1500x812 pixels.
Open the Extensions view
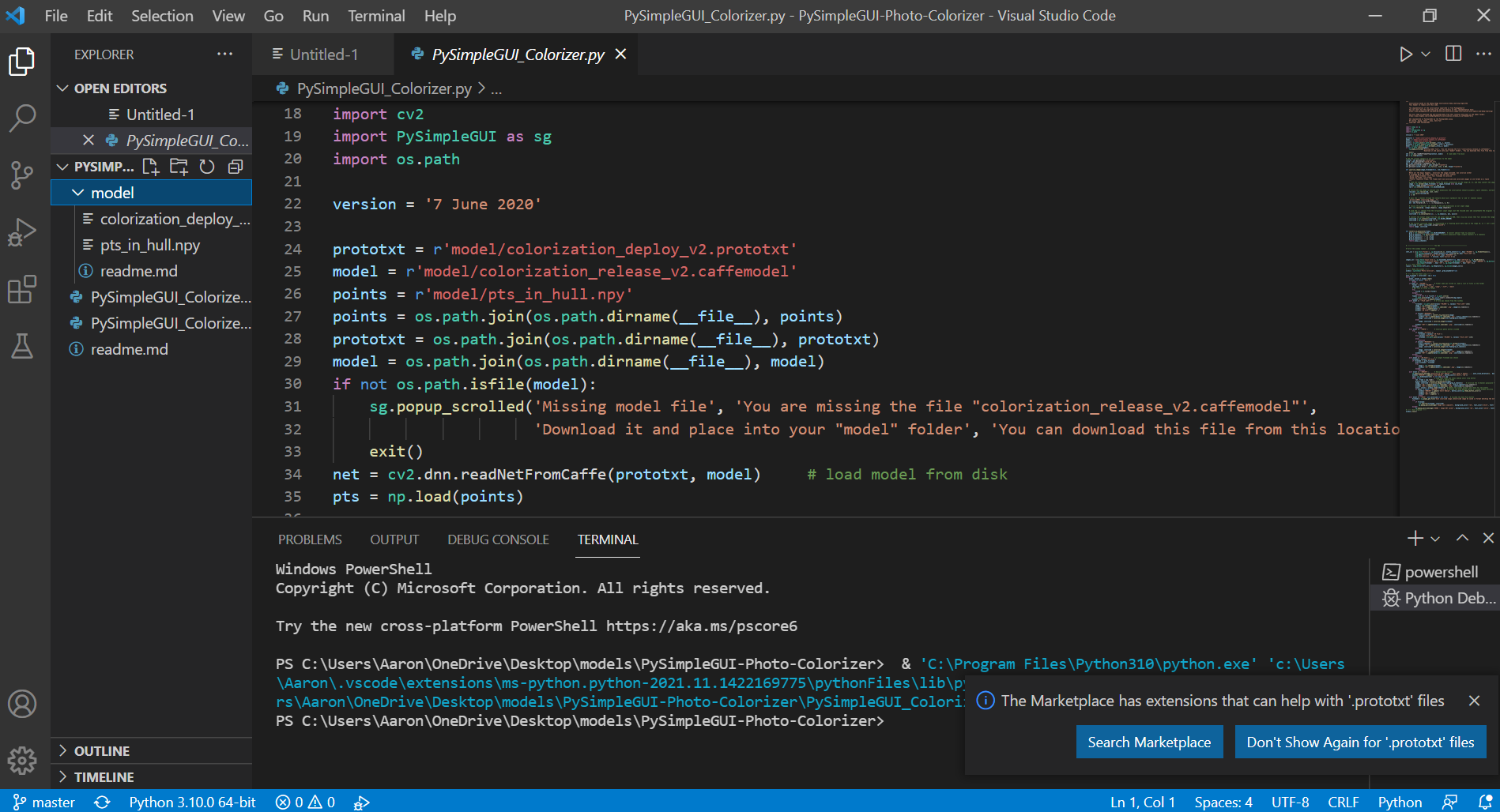23,289
